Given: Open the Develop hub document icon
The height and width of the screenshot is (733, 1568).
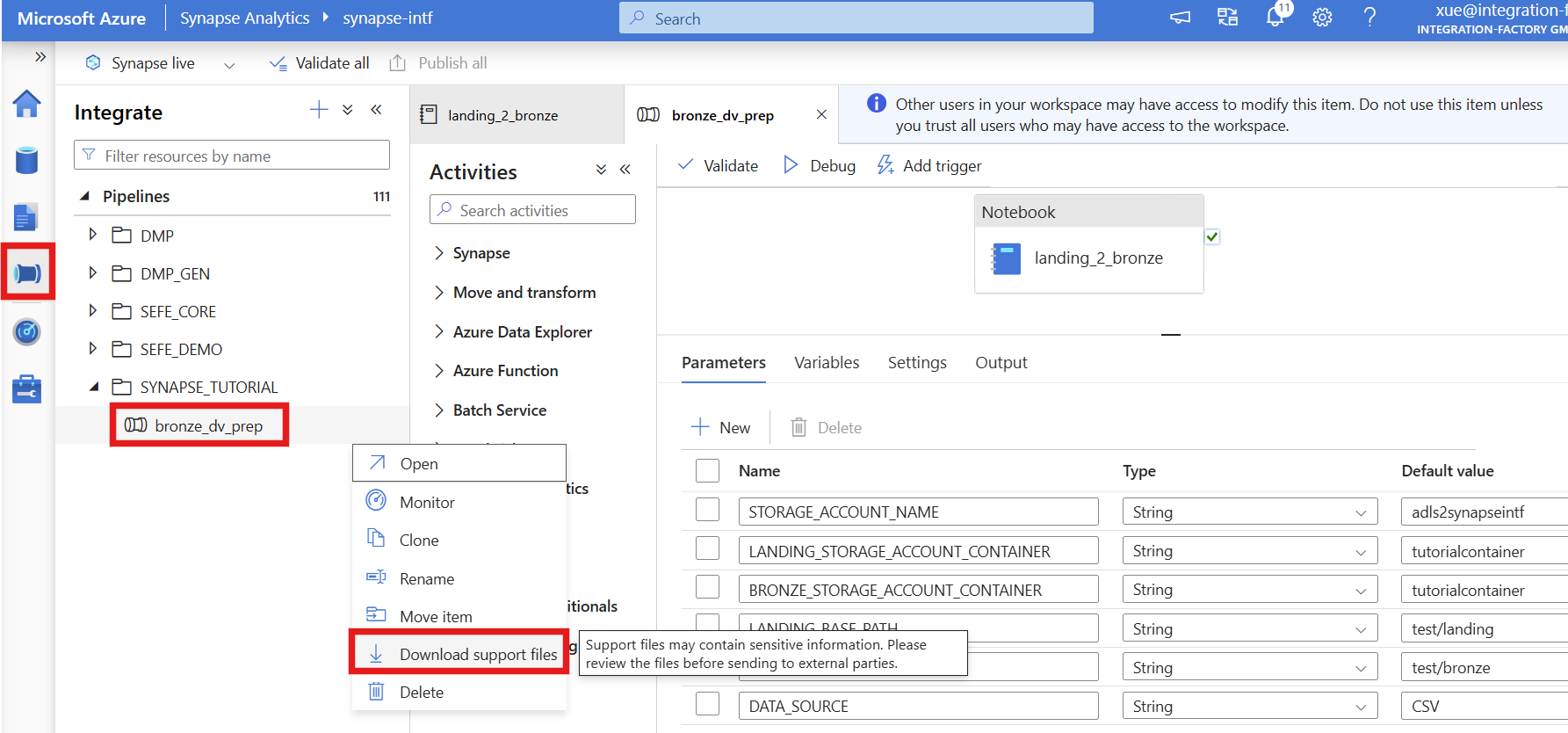Looking at the screenshot, I should 27,217.
